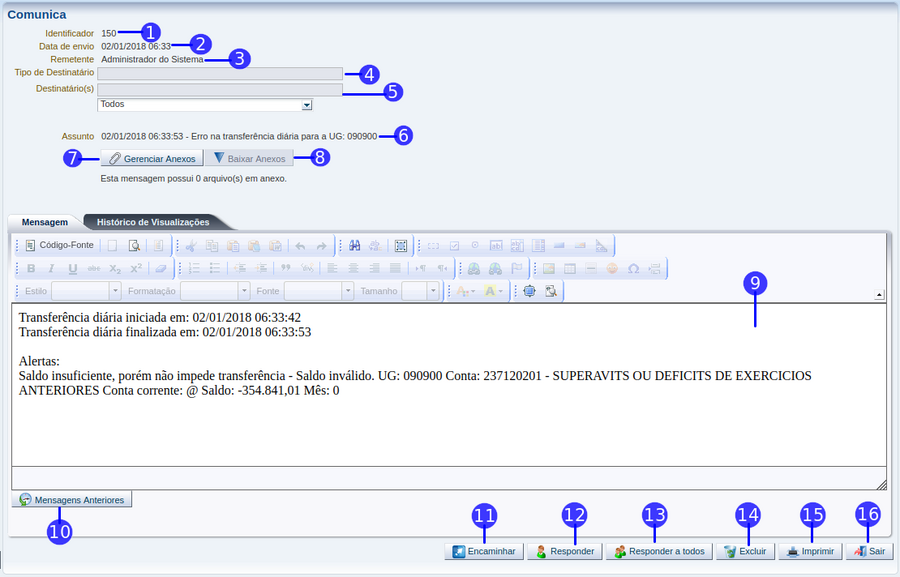Click the Maximize editor icon
Image resolution: width=900 pixels, height=577 pixels.
pos(529,291)
